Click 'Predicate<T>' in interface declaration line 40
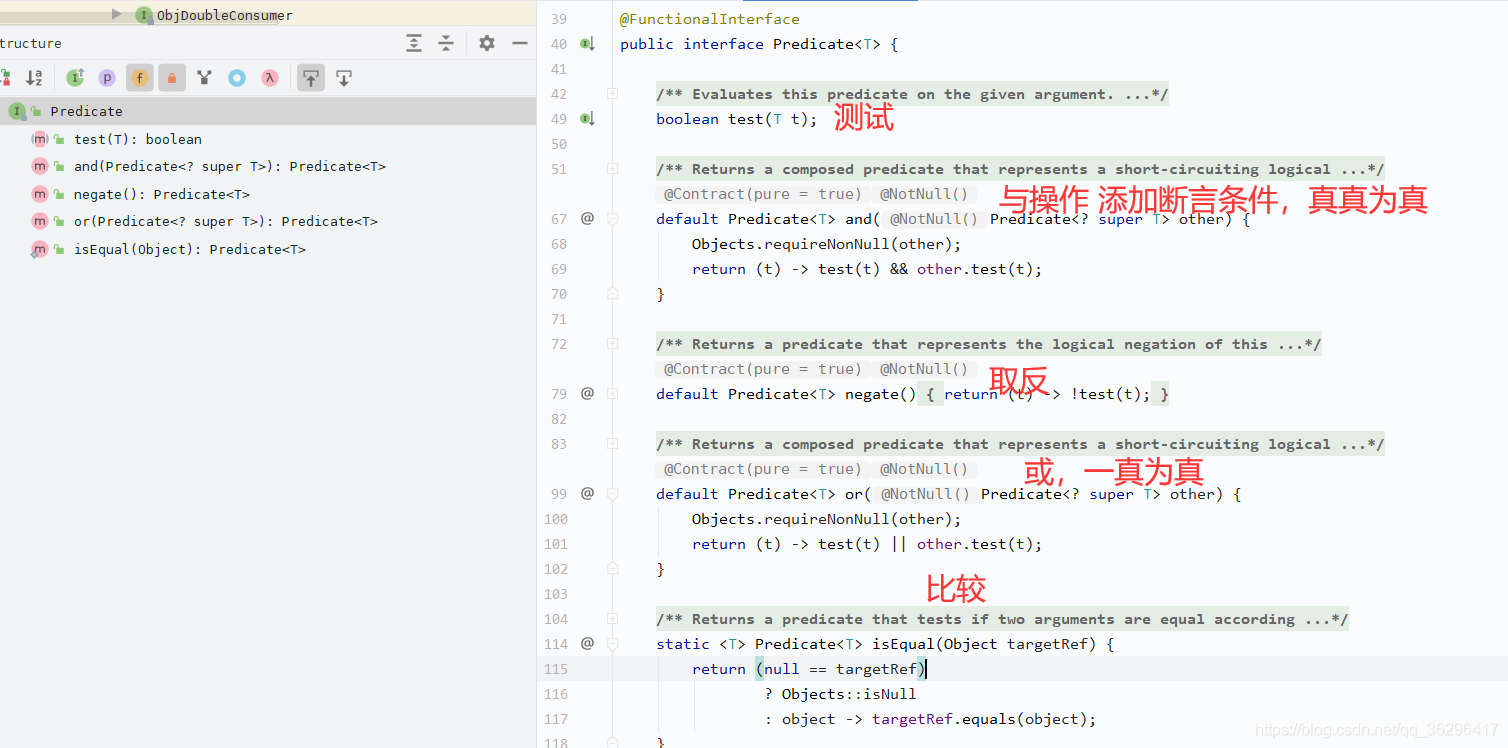 827,44
